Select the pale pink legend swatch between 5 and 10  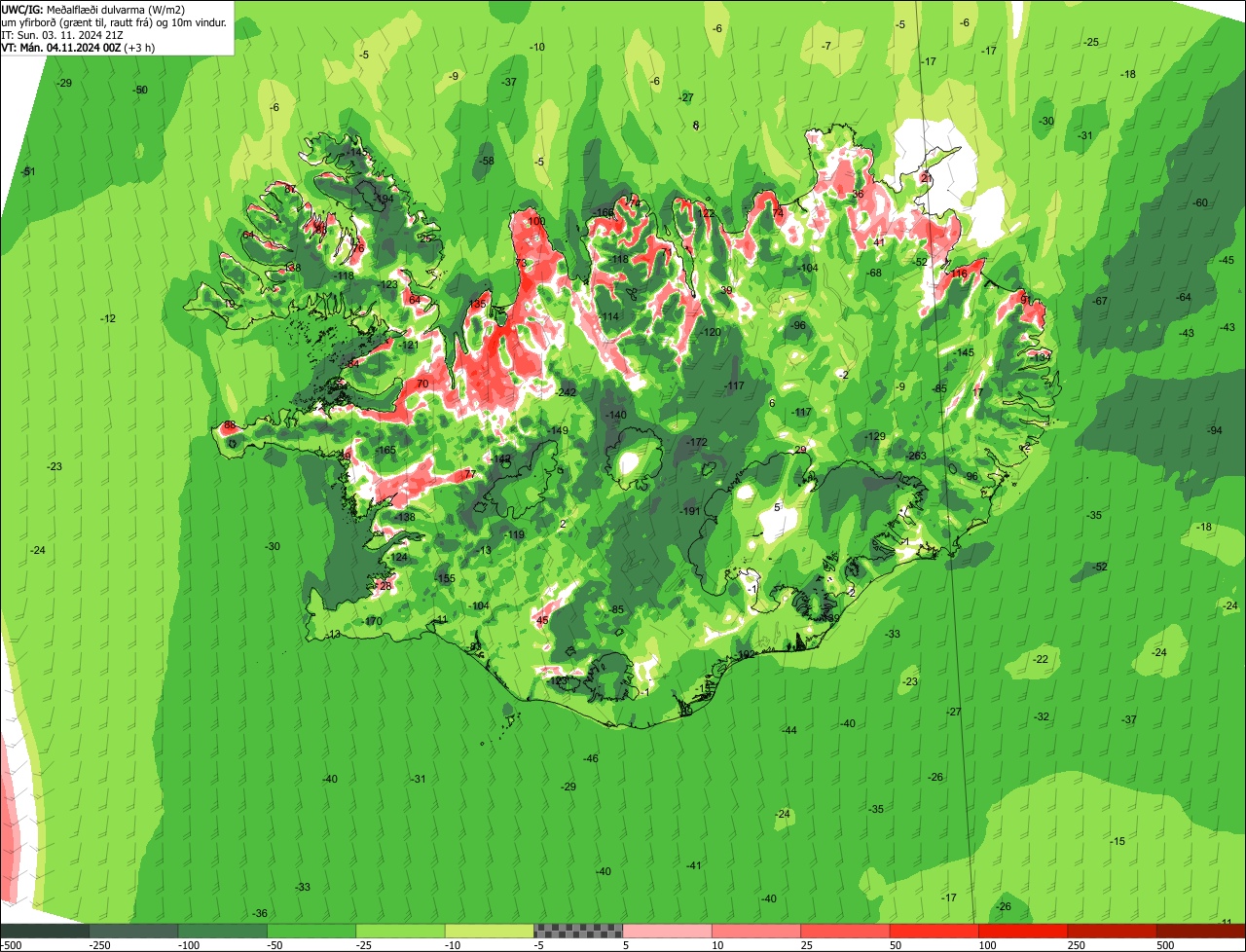click(668, 931)
